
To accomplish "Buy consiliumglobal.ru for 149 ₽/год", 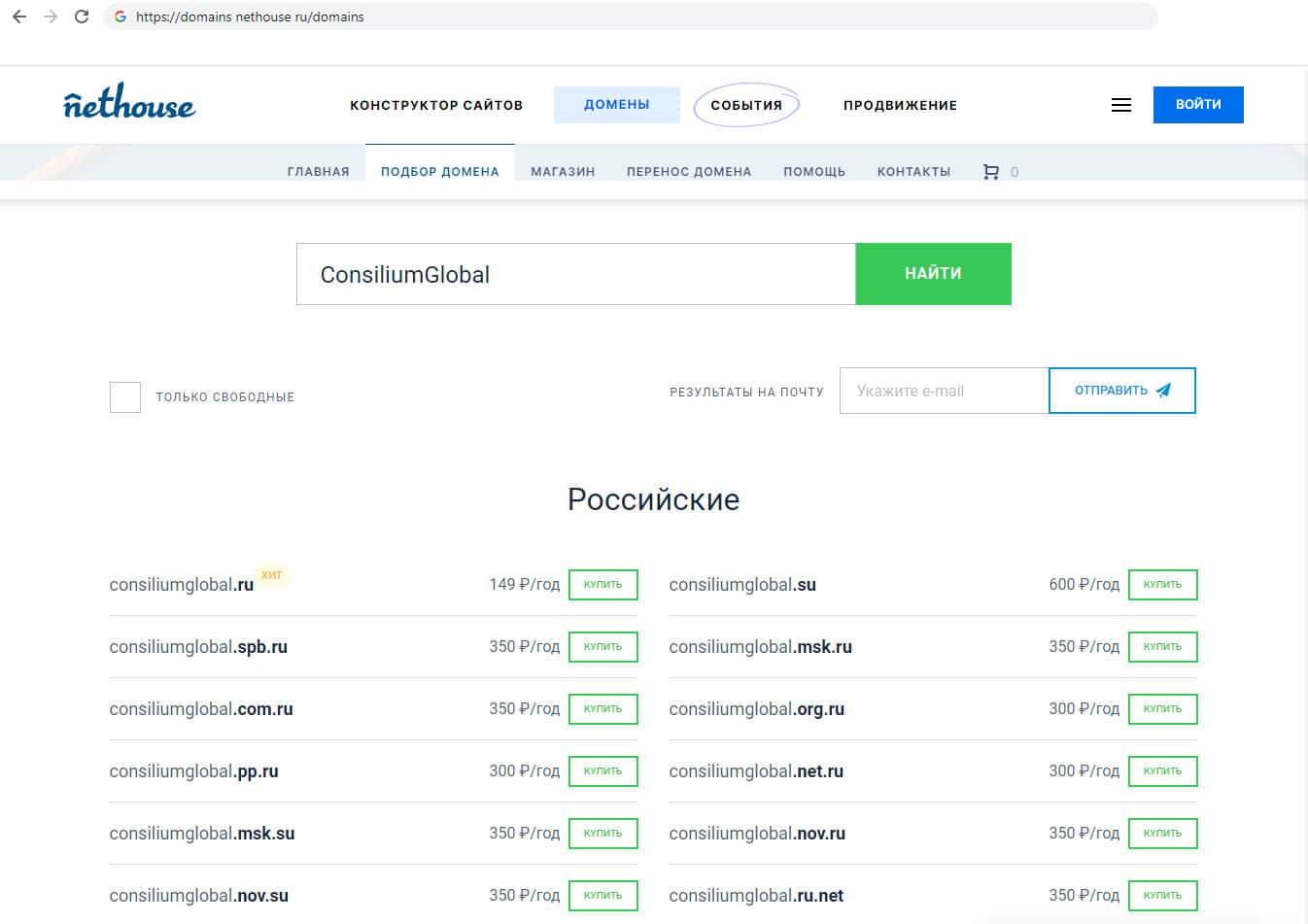I will pos(602,585).
